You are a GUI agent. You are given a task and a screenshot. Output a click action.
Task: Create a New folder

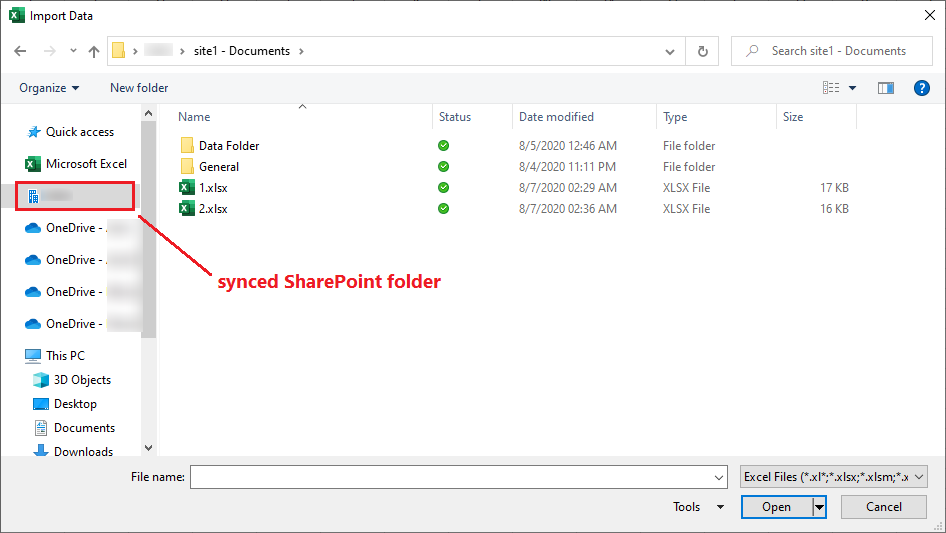pyautogui.click(x=139, y=88)
